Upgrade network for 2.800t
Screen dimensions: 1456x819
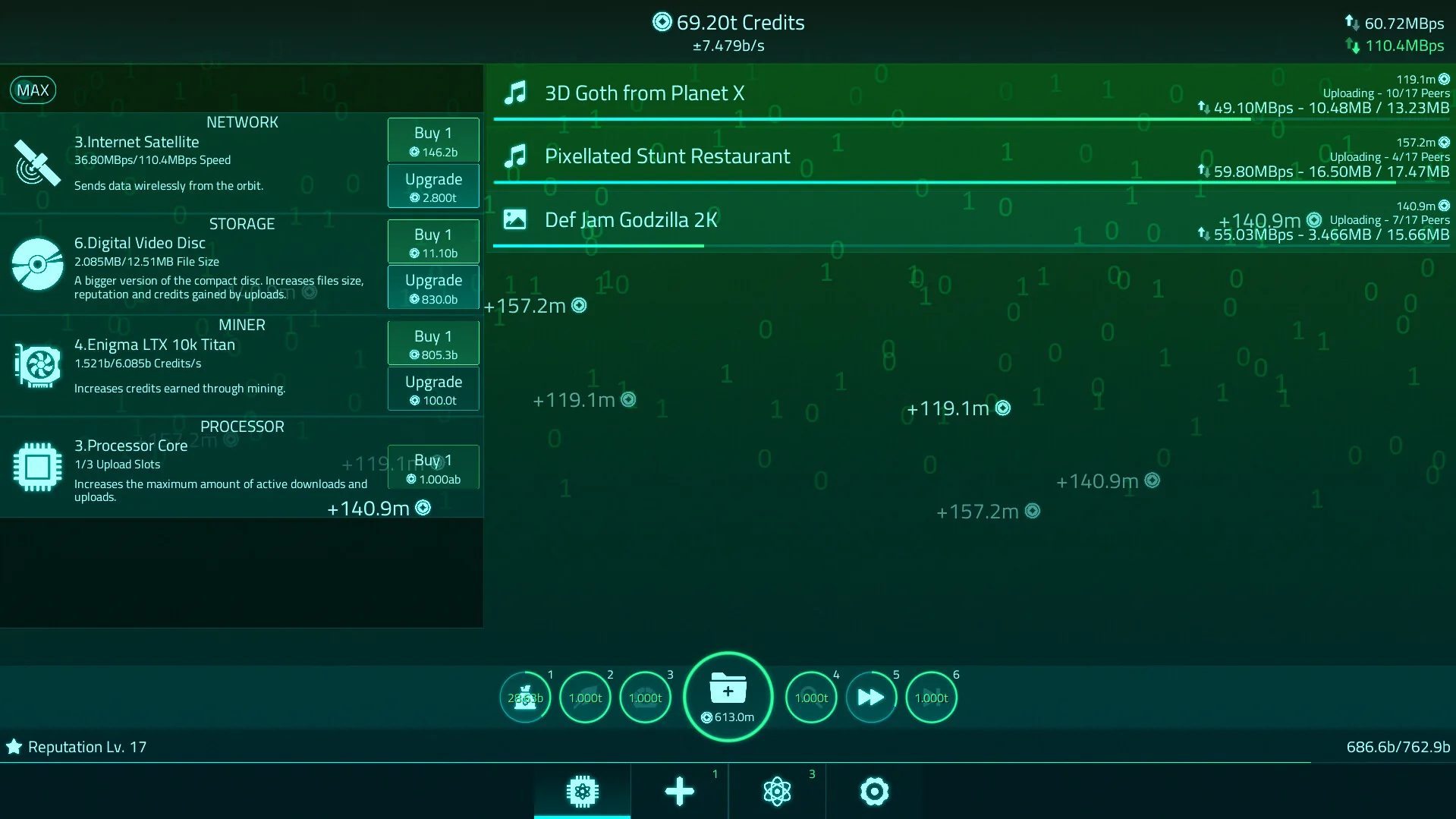click(433, 187)
